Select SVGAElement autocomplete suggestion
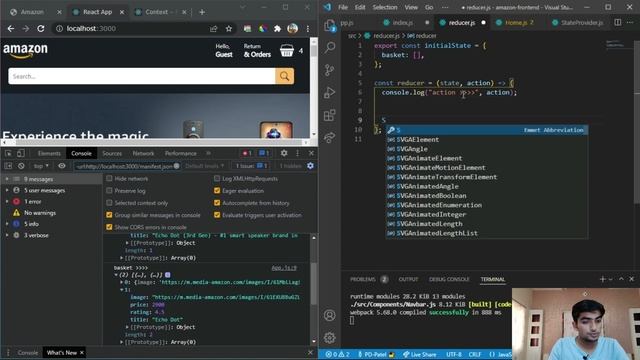 (x=487, y=140)
